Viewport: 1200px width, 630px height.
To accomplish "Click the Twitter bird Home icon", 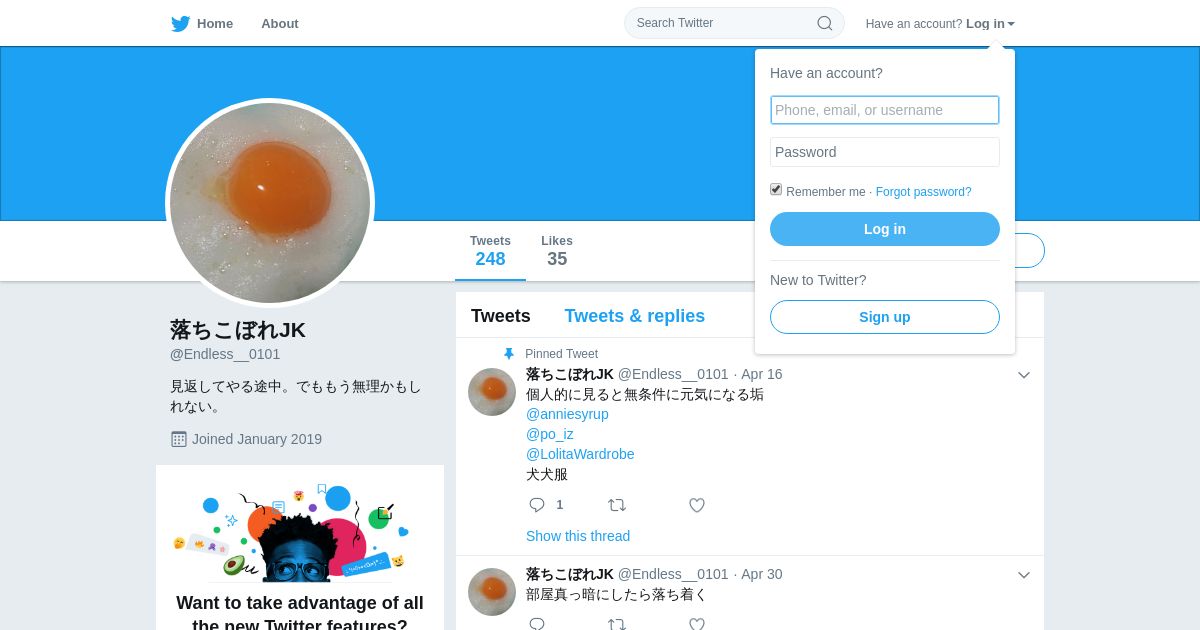I will (180, 24).
